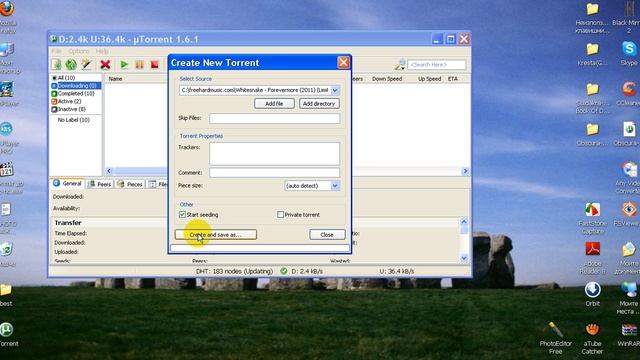Enable the Private torrent checkbox
Viewport: 640px width, 360px height.
pos(280,214)
